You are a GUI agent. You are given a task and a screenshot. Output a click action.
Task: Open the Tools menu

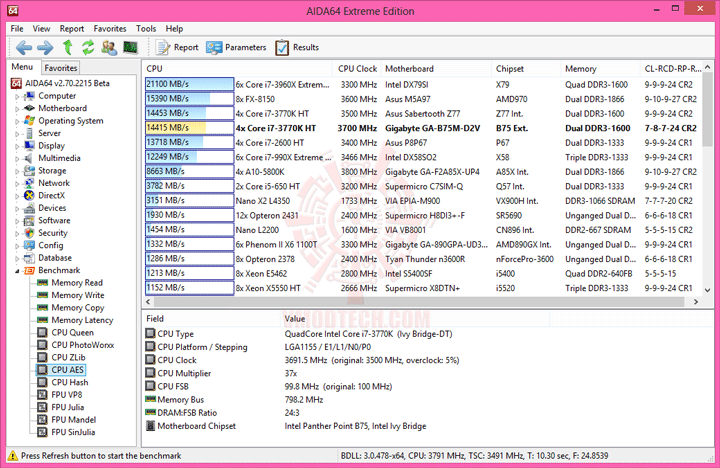pyautogui.click(x=146, y=28)
